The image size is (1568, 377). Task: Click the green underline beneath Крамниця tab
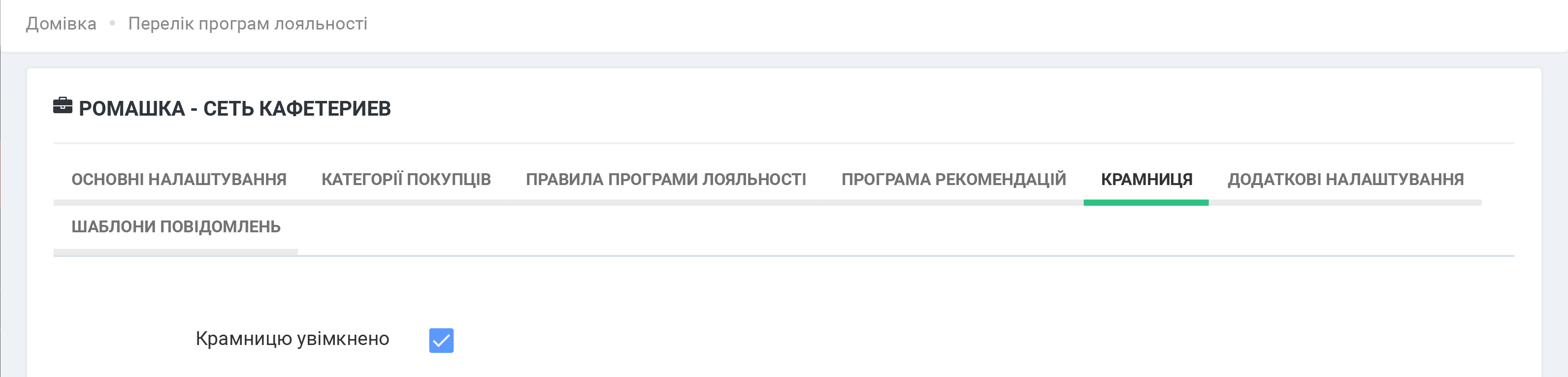pyautogui.click(x=1145, y=203)
